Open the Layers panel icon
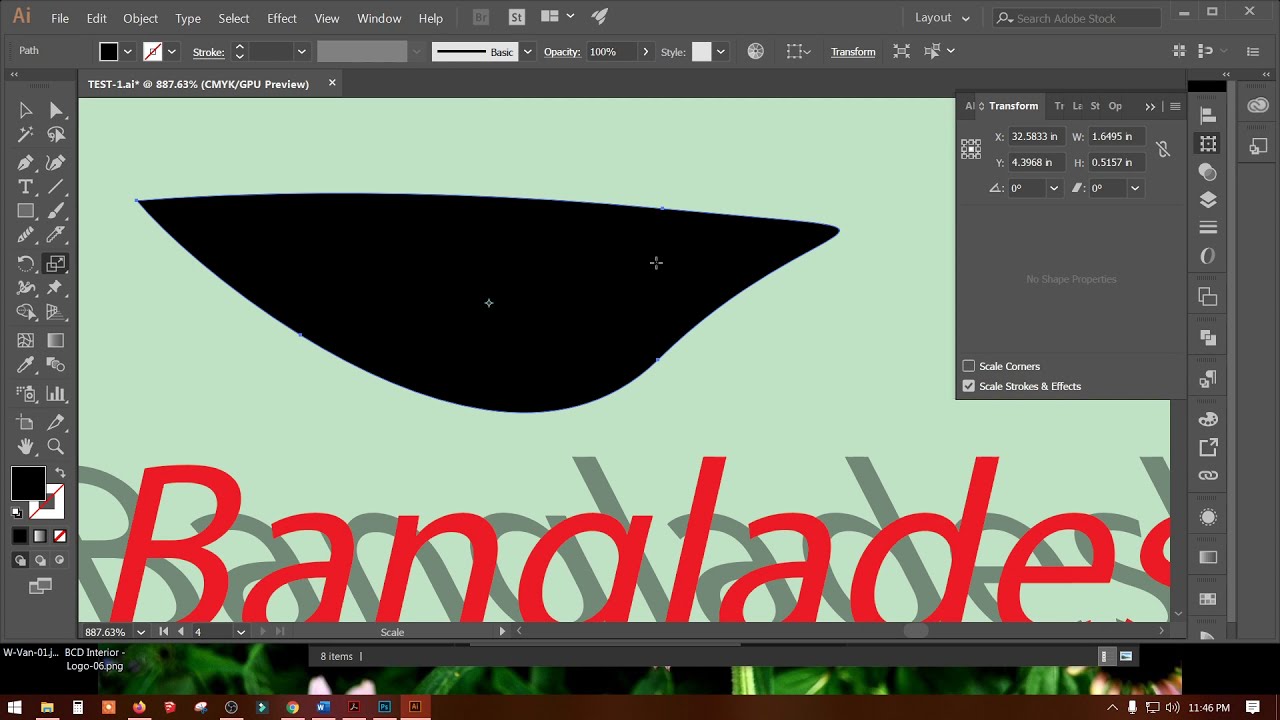Image resolution: width=1280 pixels, height=720 pixels. click(x=1208, y=200)
